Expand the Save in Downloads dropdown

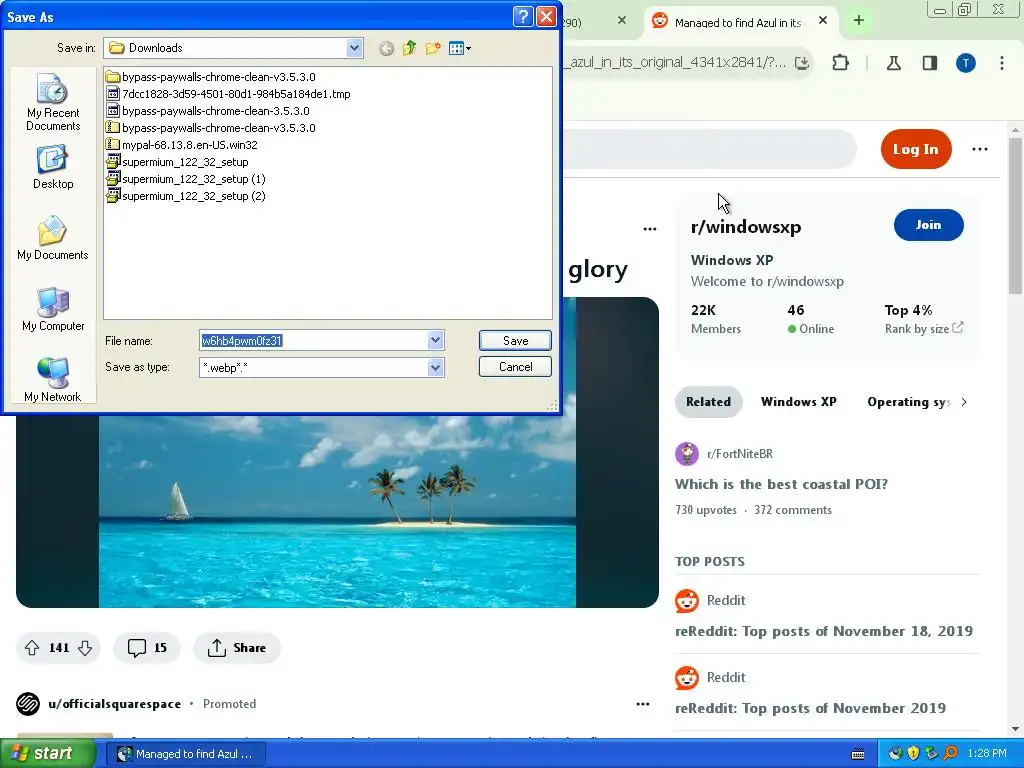point(354,48)
